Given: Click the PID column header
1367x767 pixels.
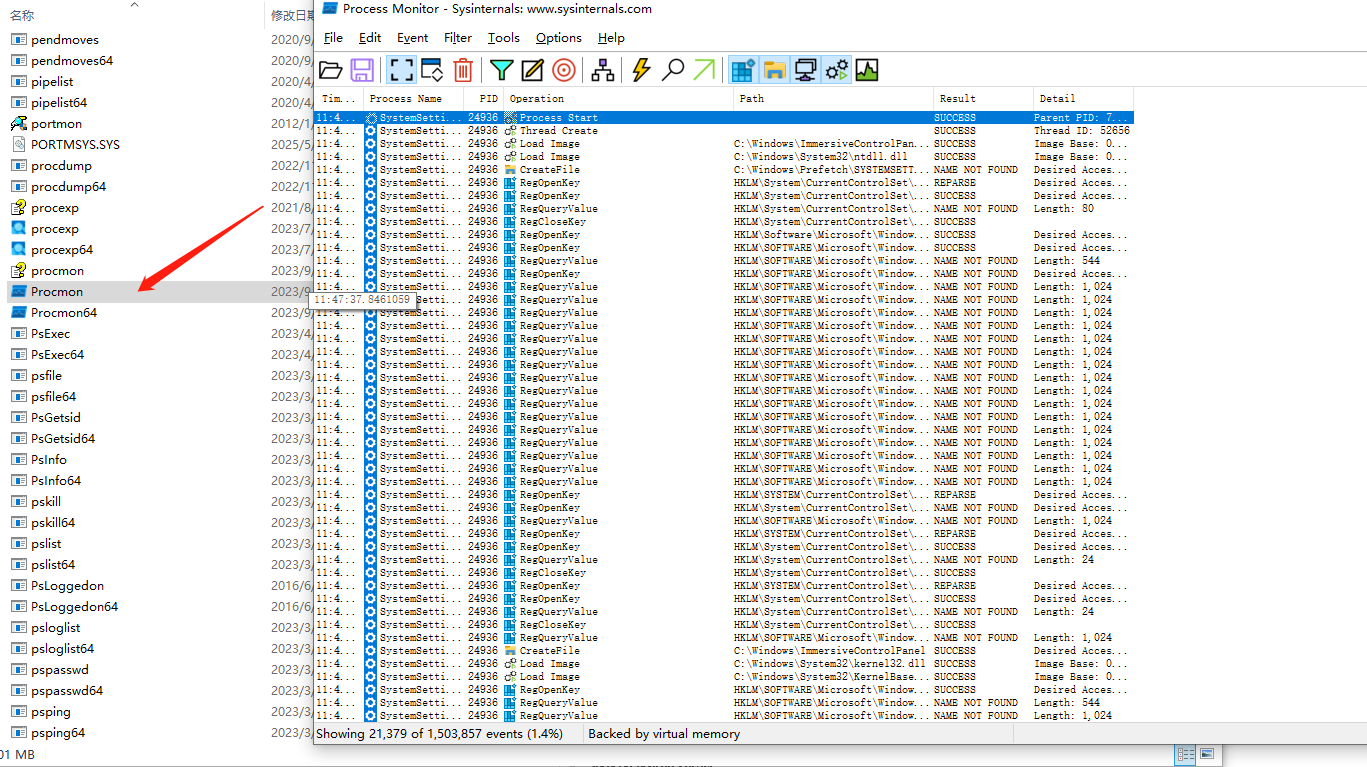Looking at the screenshot, I should pyautogui.click(x=483, y=99).
